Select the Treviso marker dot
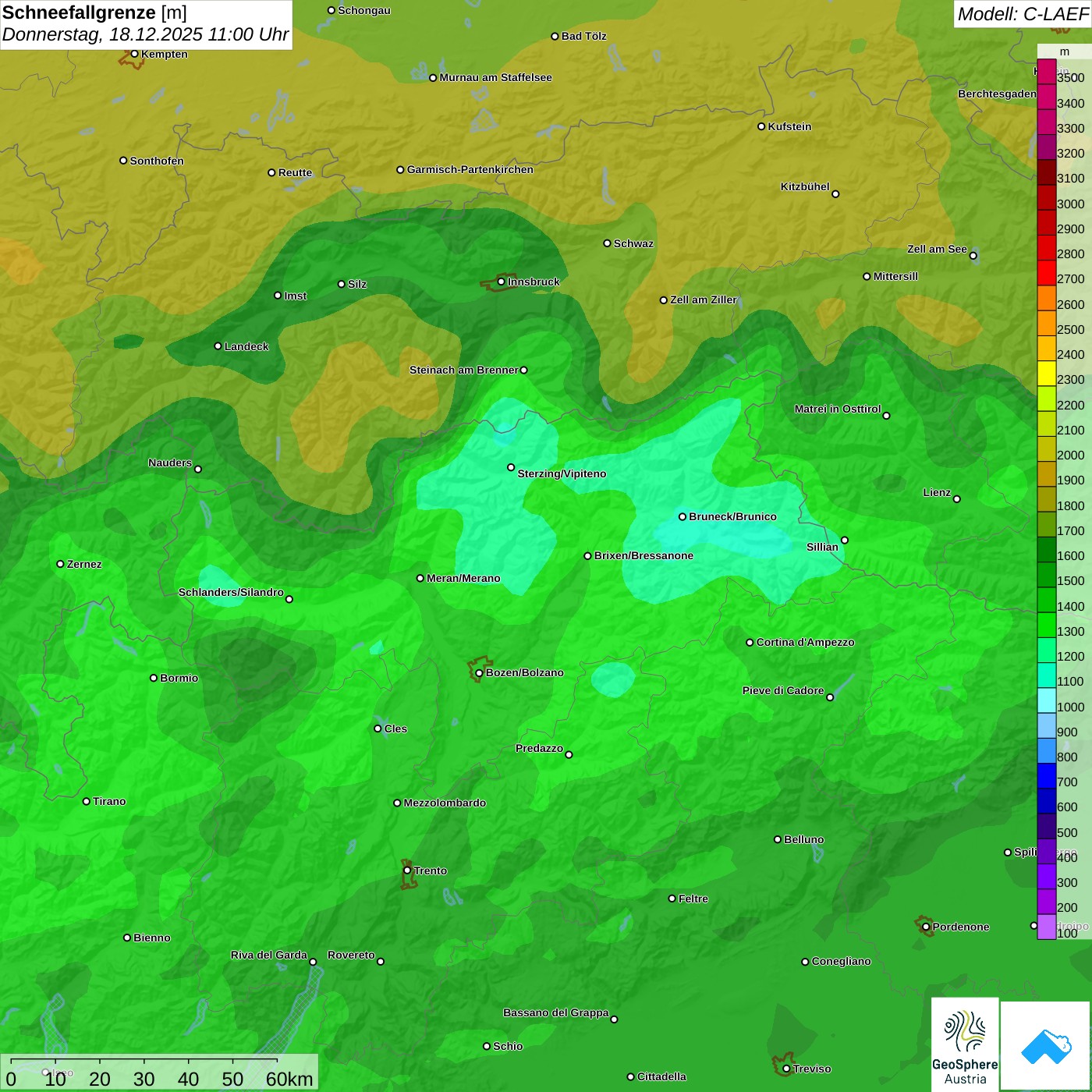 point(786,1069)
